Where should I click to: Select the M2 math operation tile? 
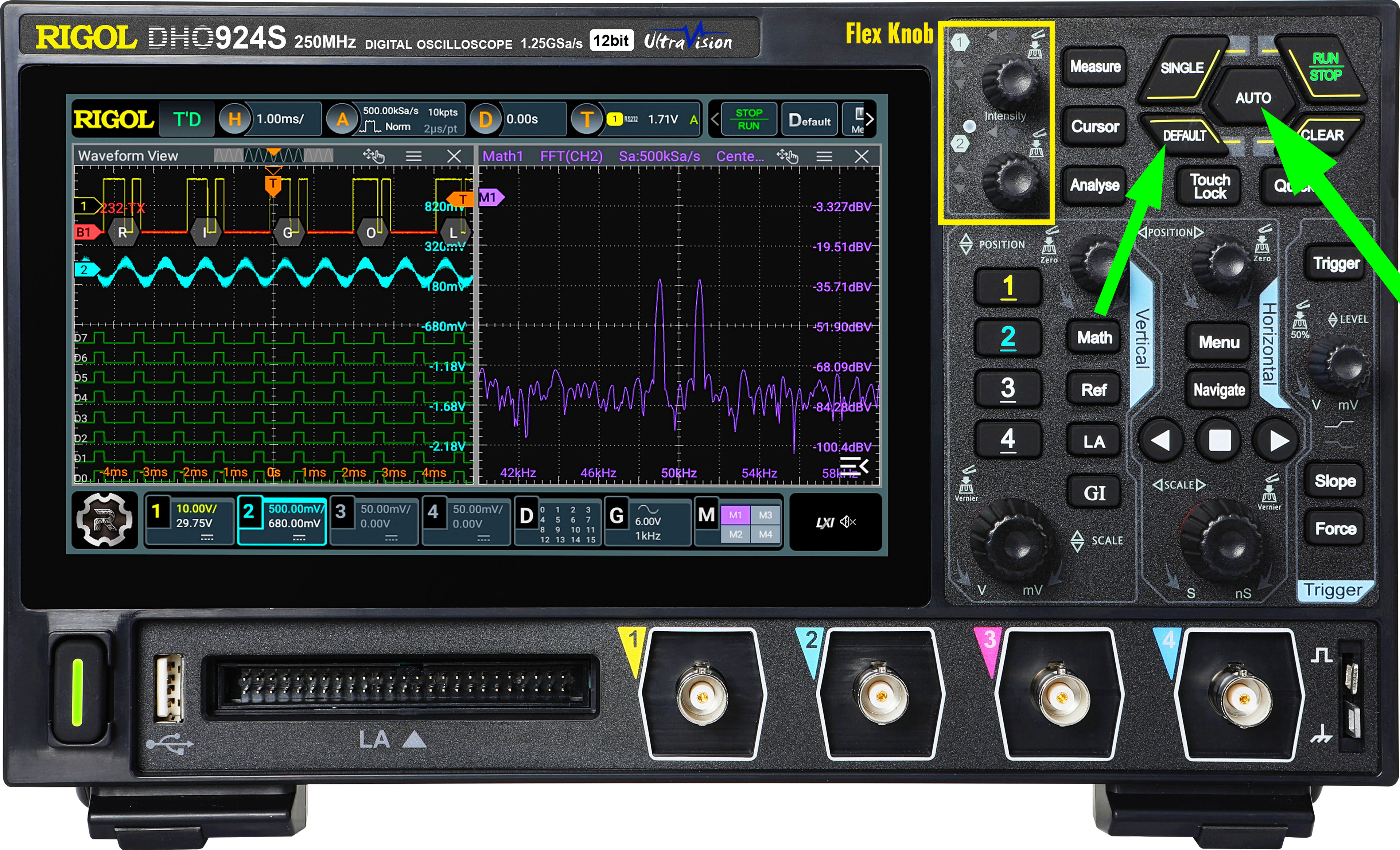(735, 534)
